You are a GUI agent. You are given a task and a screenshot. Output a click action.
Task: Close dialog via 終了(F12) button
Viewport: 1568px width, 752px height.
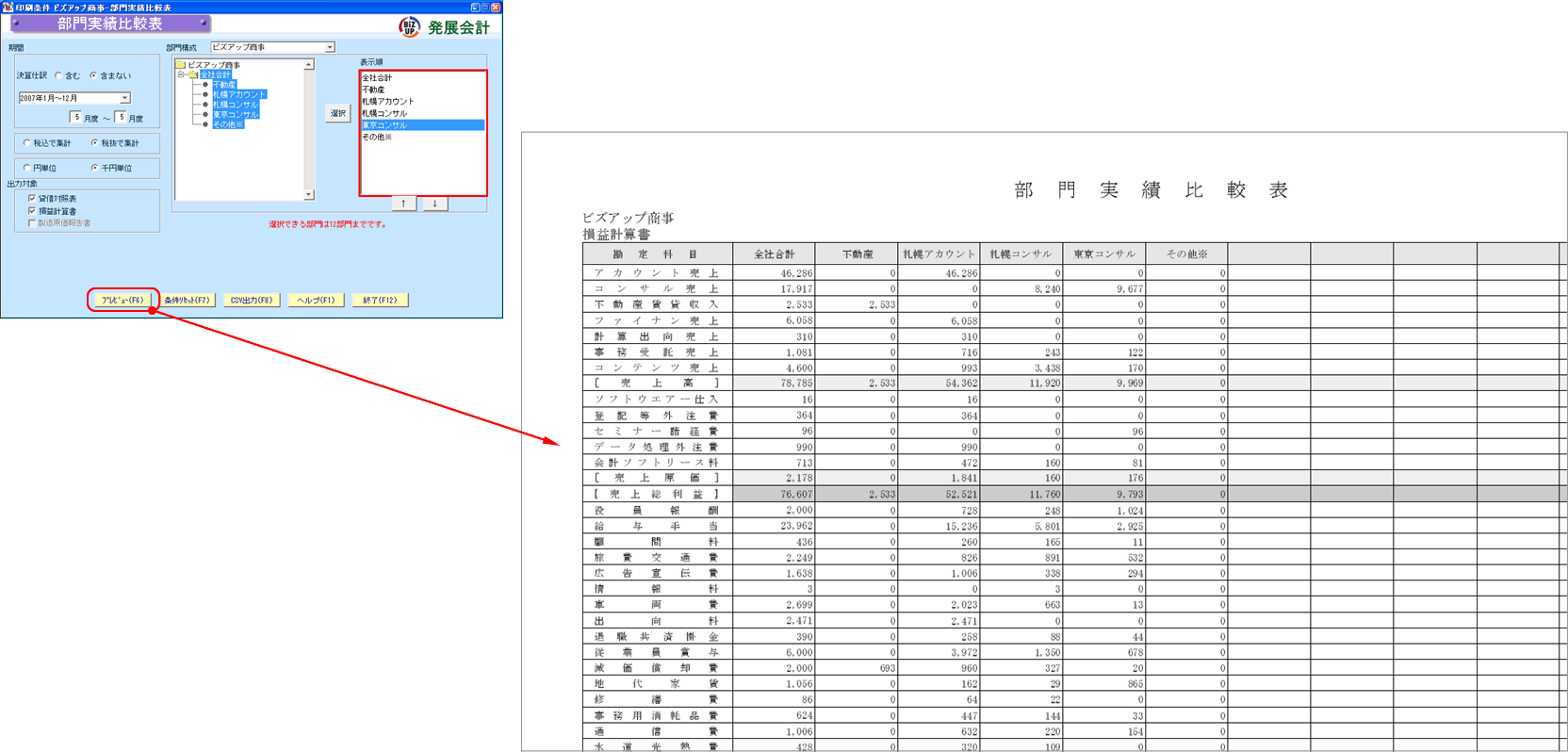coord(380,300)
